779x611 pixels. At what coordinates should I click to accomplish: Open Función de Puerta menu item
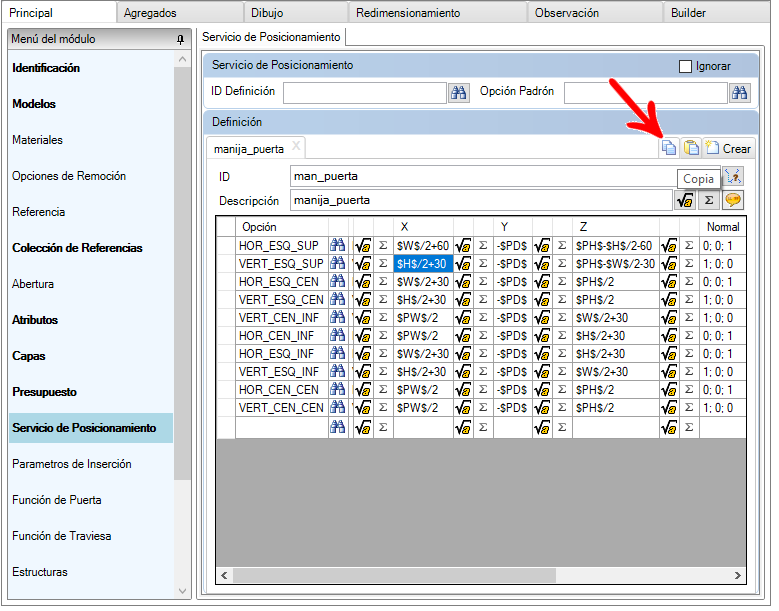(x=57, y=500)
